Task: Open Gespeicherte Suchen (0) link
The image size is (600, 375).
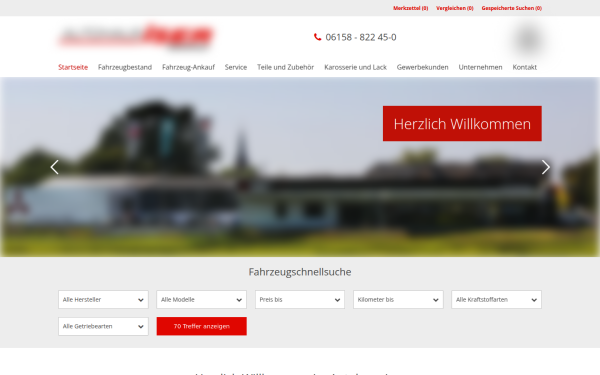Action: click(x=512, y=8)
